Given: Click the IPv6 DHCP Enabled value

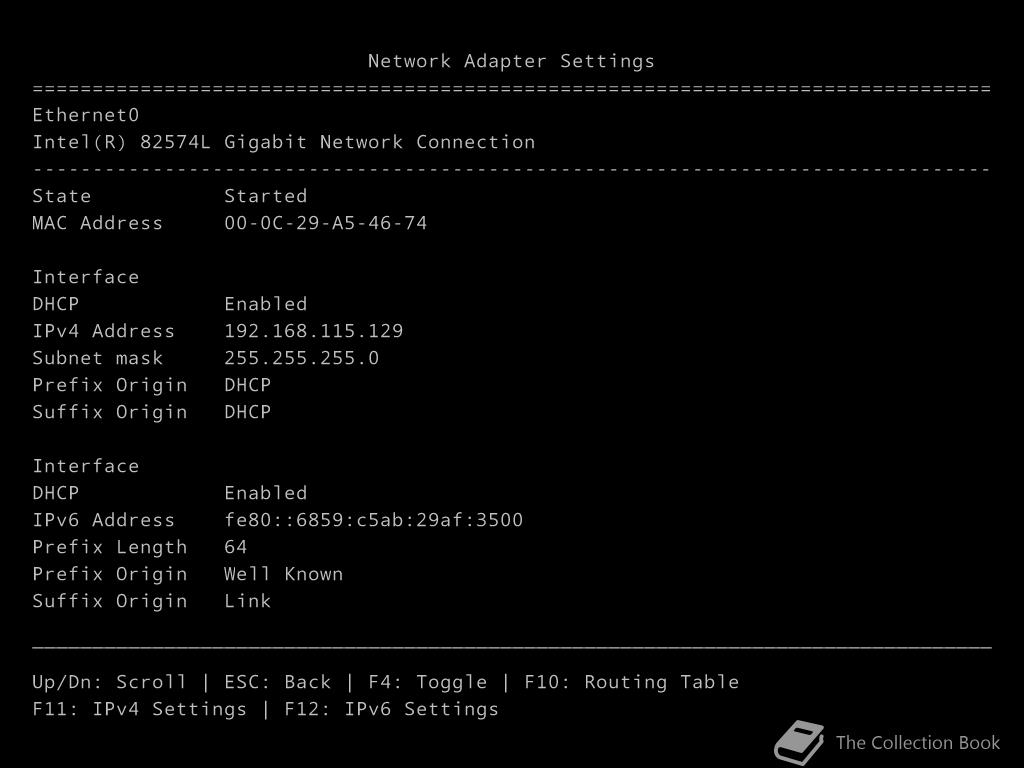Looking at the screenshot, I should pyautogui.click(x=266, y=493).
